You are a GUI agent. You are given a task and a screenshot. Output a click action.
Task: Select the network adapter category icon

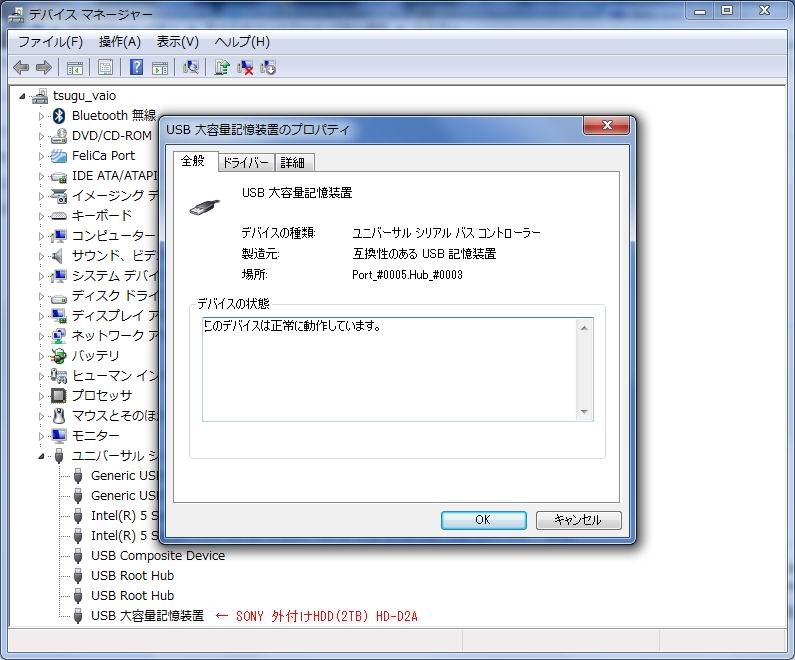[x=59, y=336]
